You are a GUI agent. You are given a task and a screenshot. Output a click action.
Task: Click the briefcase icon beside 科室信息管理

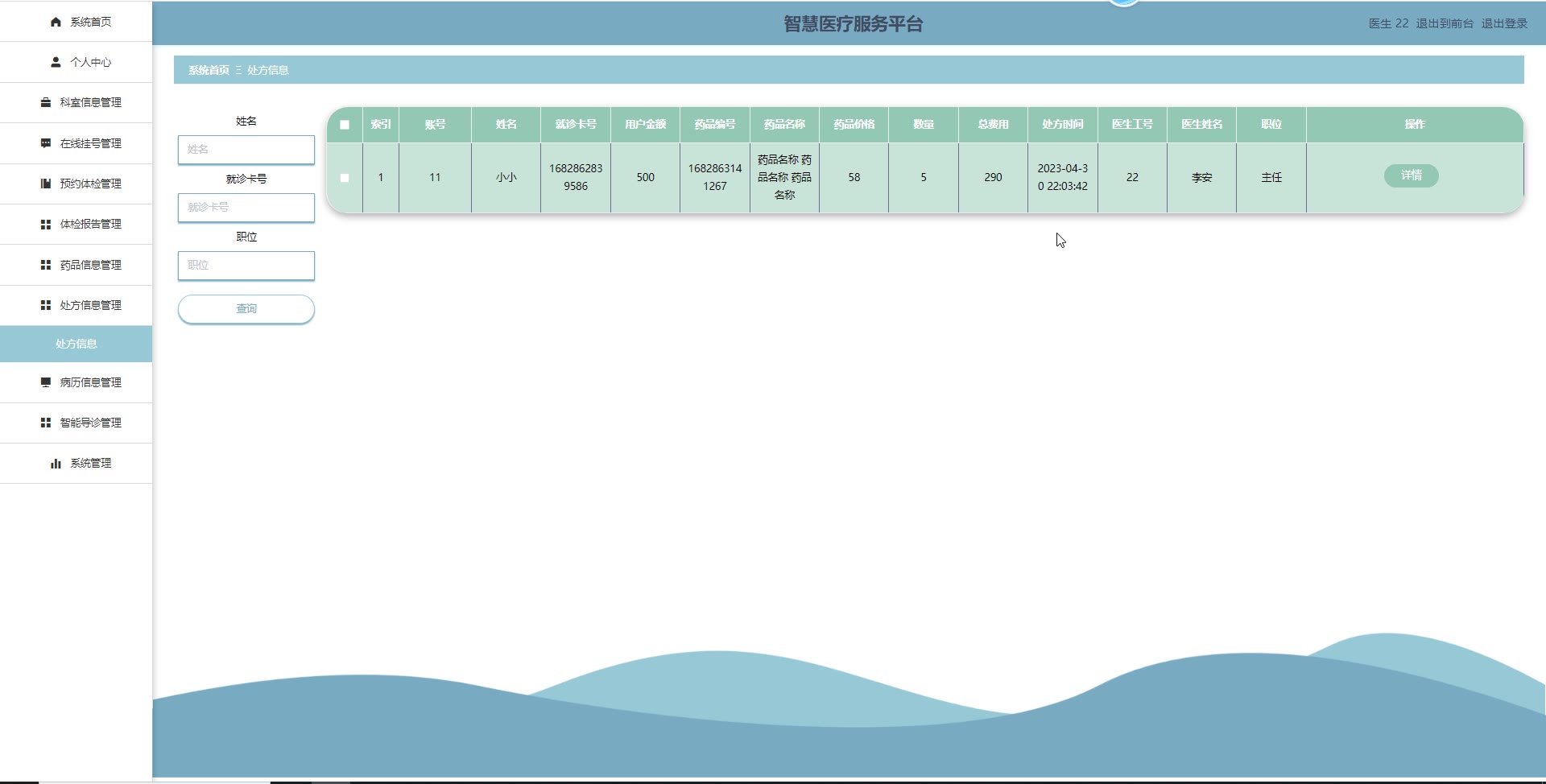pyautogui.click(x=46, y=102)
